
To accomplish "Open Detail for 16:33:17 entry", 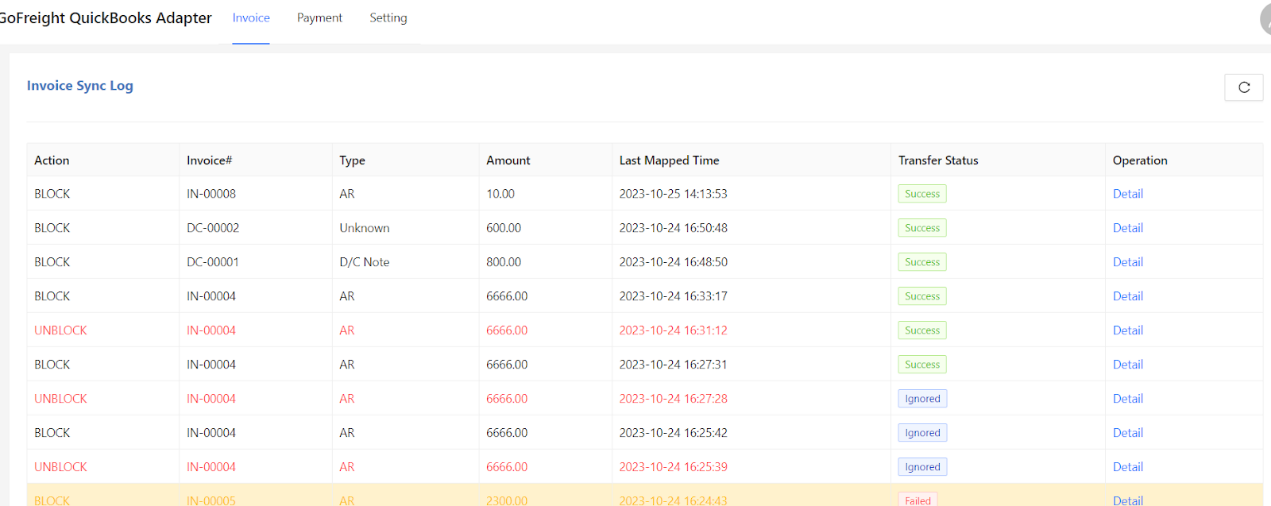I will [x=1127, y=296].
